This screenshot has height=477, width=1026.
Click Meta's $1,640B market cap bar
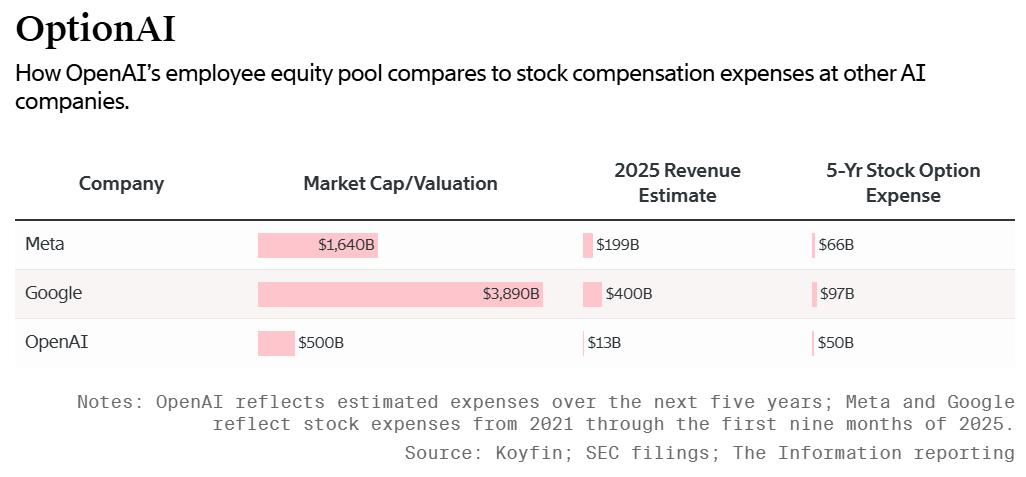(318, 245)
